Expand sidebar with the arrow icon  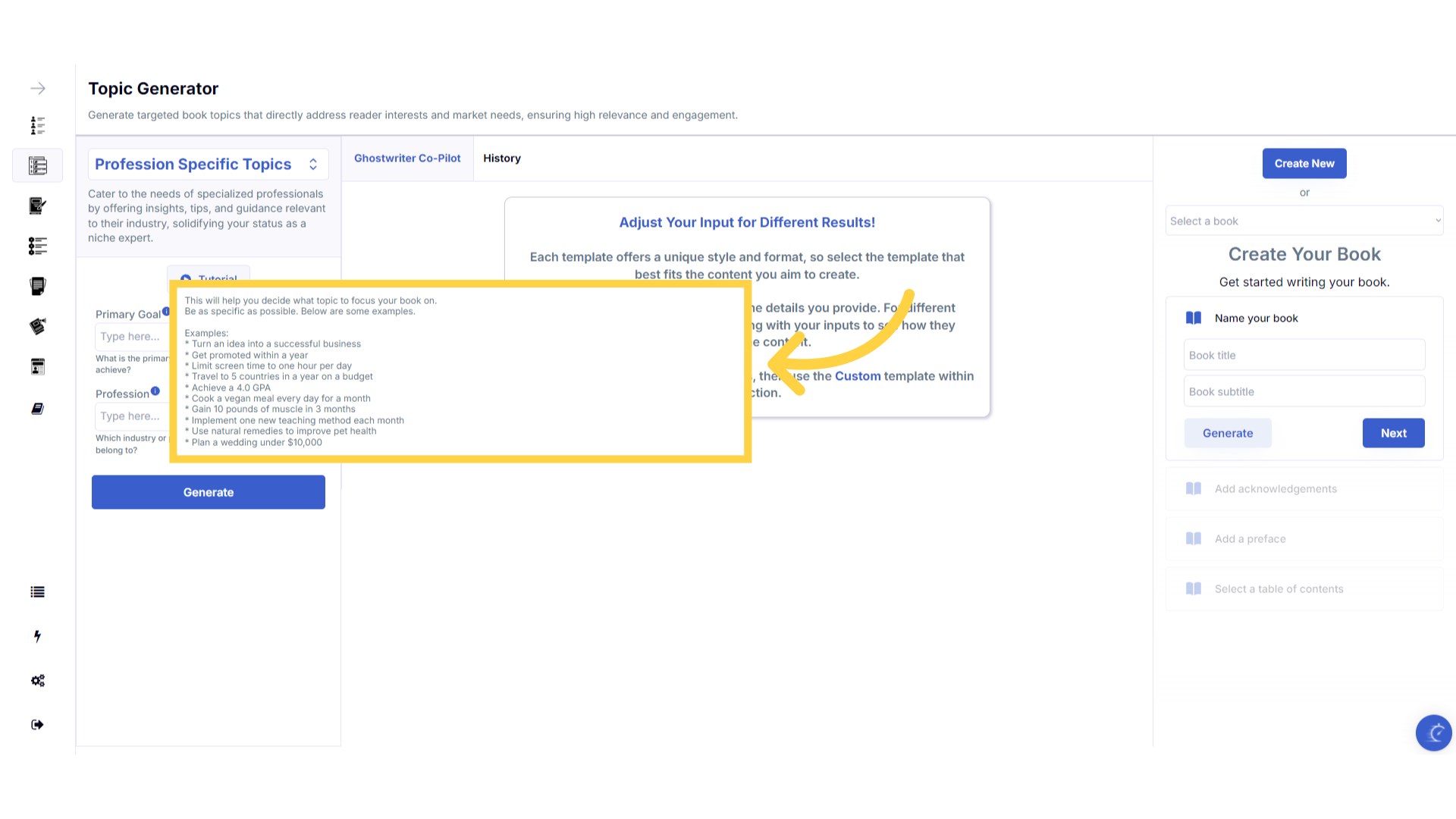tap(37, 89)
